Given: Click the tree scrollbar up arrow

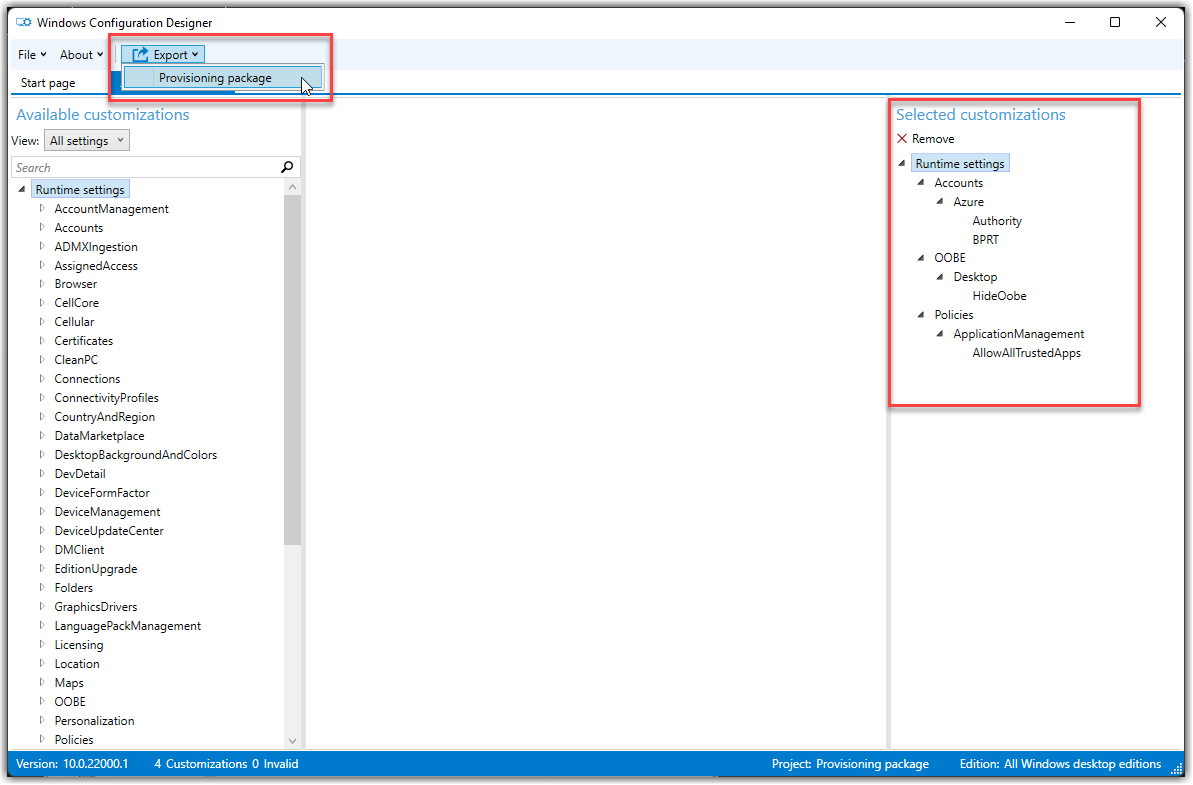Looking at the screenshot, I should point(292,187).
